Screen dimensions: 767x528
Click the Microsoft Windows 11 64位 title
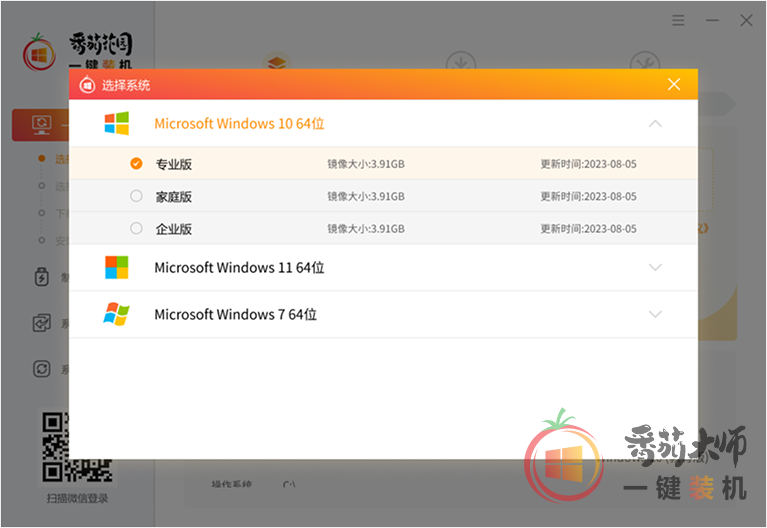coord(239,268)
